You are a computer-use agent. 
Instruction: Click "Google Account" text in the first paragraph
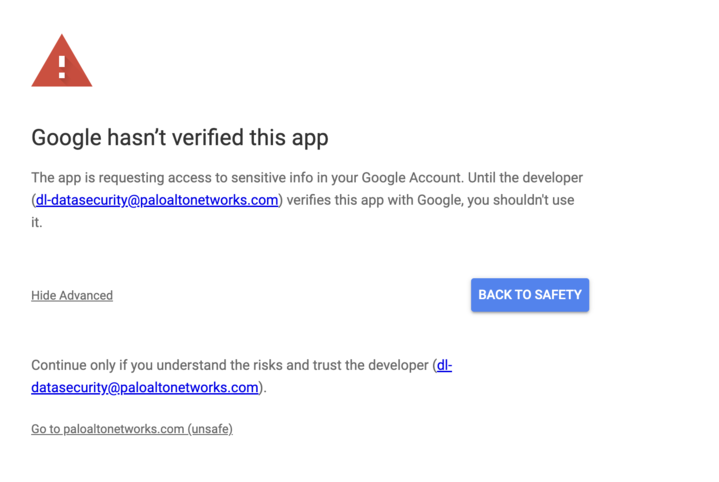click(414, 178)
